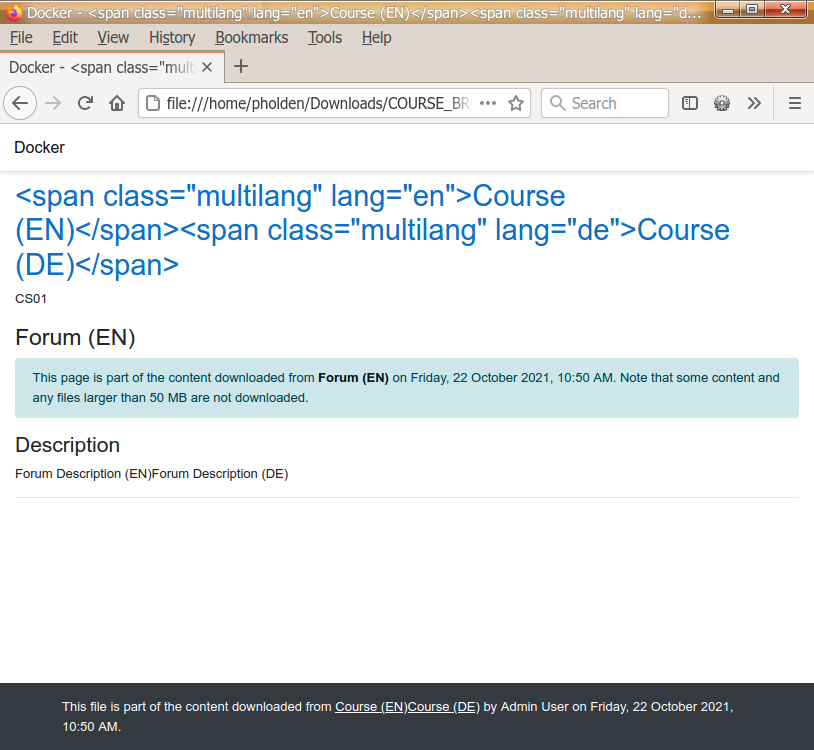
Task: Click the Docker site name in header
Action: [x=39, y=147]
